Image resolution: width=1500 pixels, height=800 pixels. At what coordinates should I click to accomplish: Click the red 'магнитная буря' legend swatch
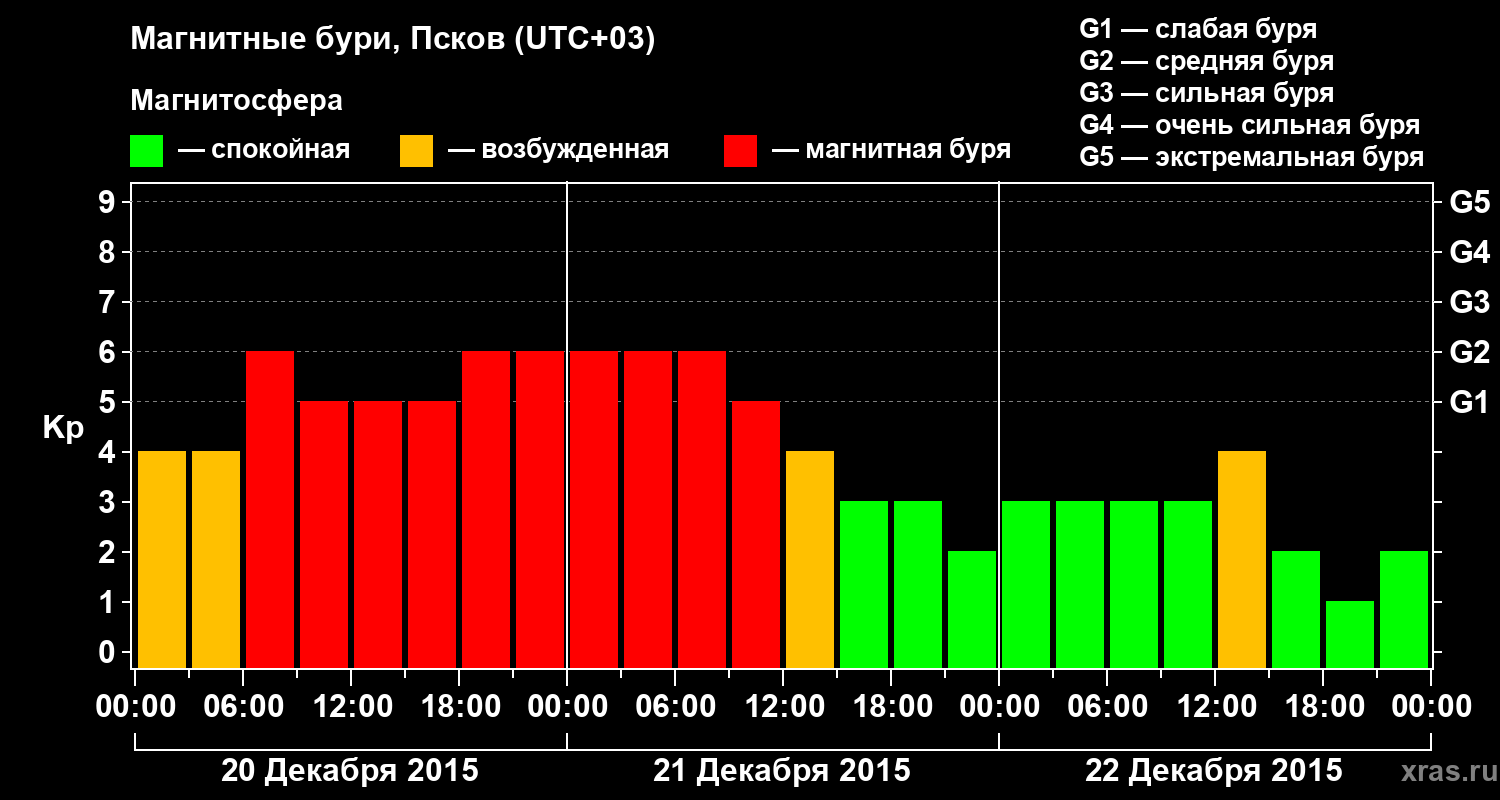tap(740, 151)
